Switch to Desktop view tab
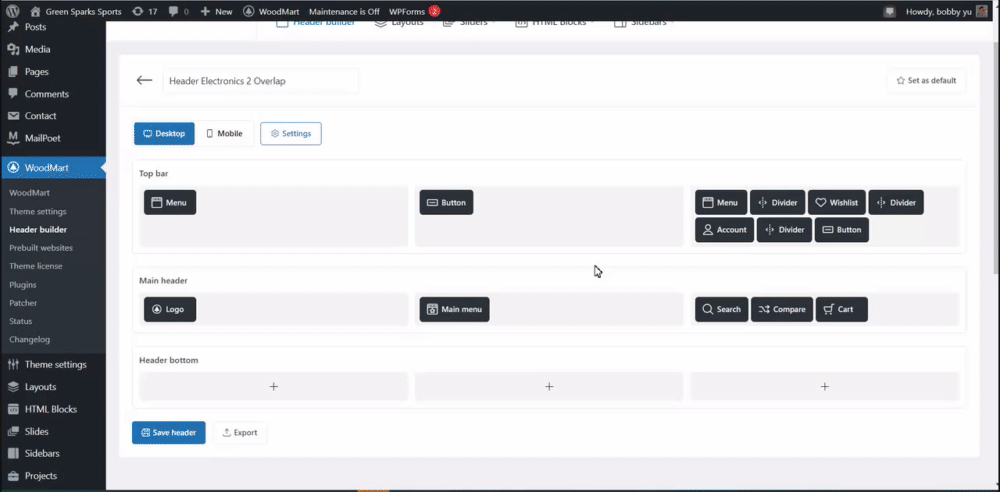This screenshot has width=1000, height=492. click(164, 133)
